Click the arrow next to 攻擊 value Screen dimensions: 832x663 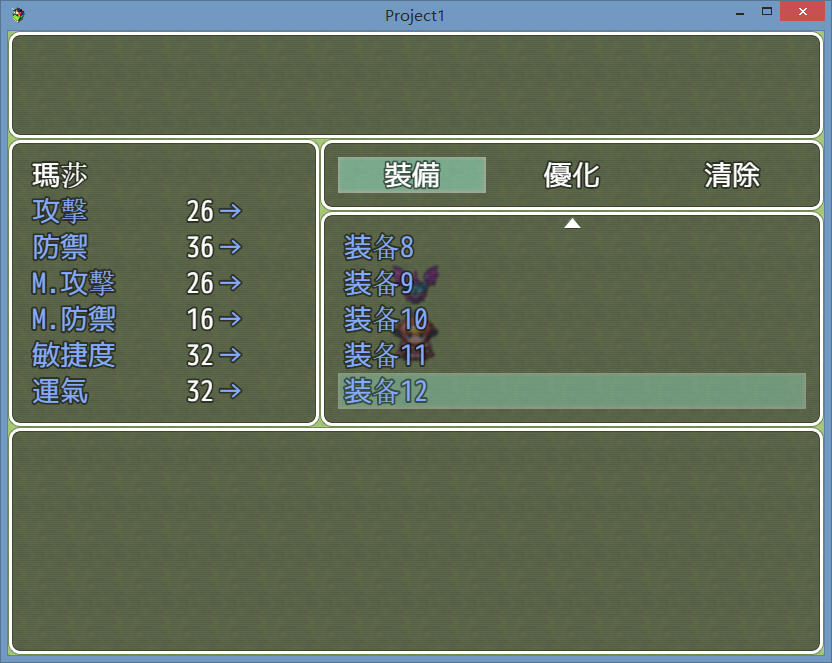point(231,211)
